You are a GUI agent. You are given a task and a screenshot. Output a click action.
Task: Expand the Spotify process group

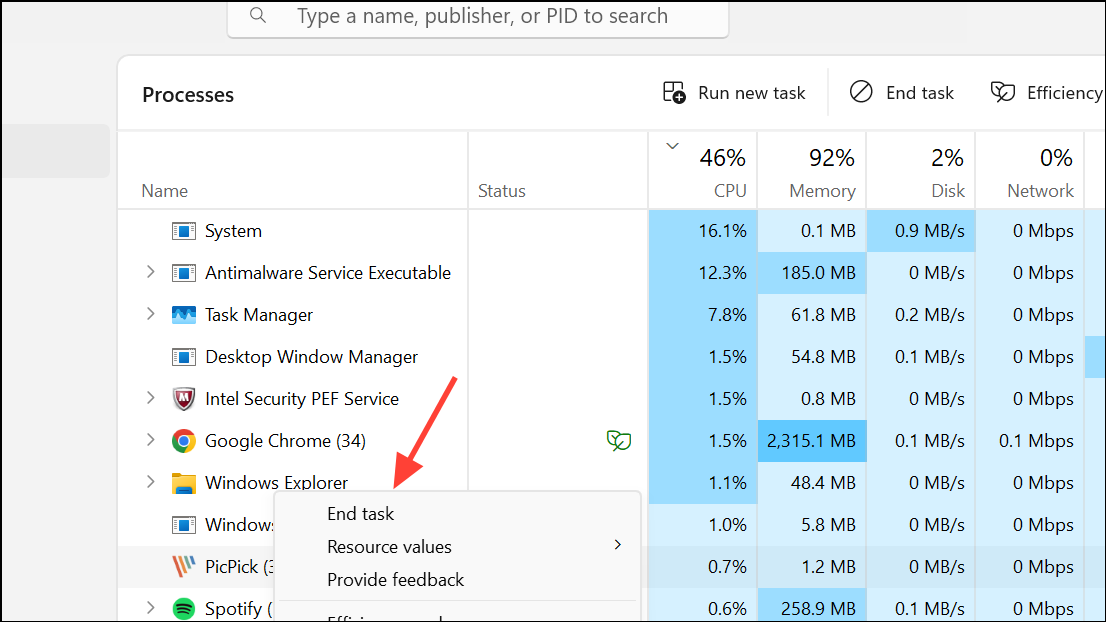(x=151, y=608)
